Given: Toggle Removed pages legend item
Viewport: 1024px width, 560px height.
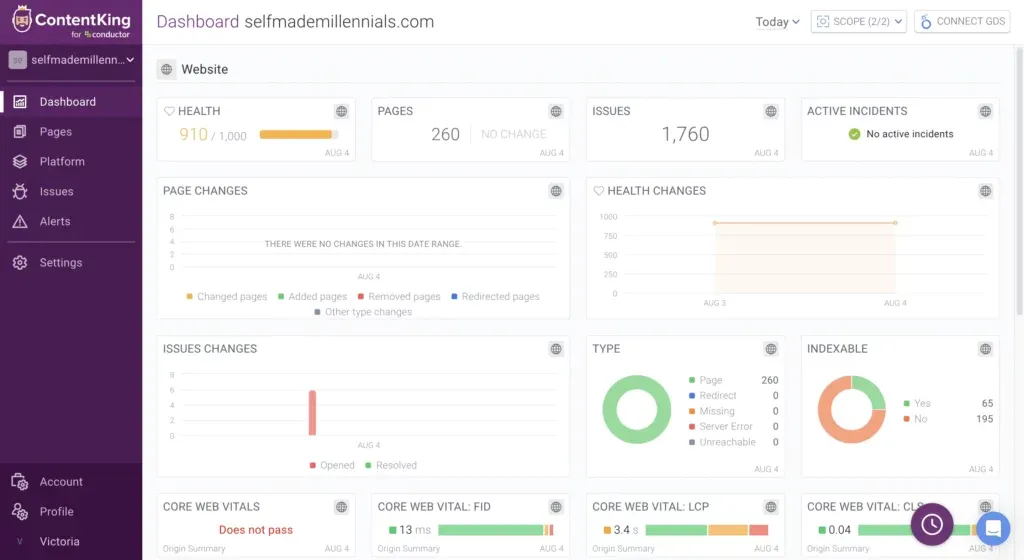Looking at the screenshot, I should (x=399, y=297).
